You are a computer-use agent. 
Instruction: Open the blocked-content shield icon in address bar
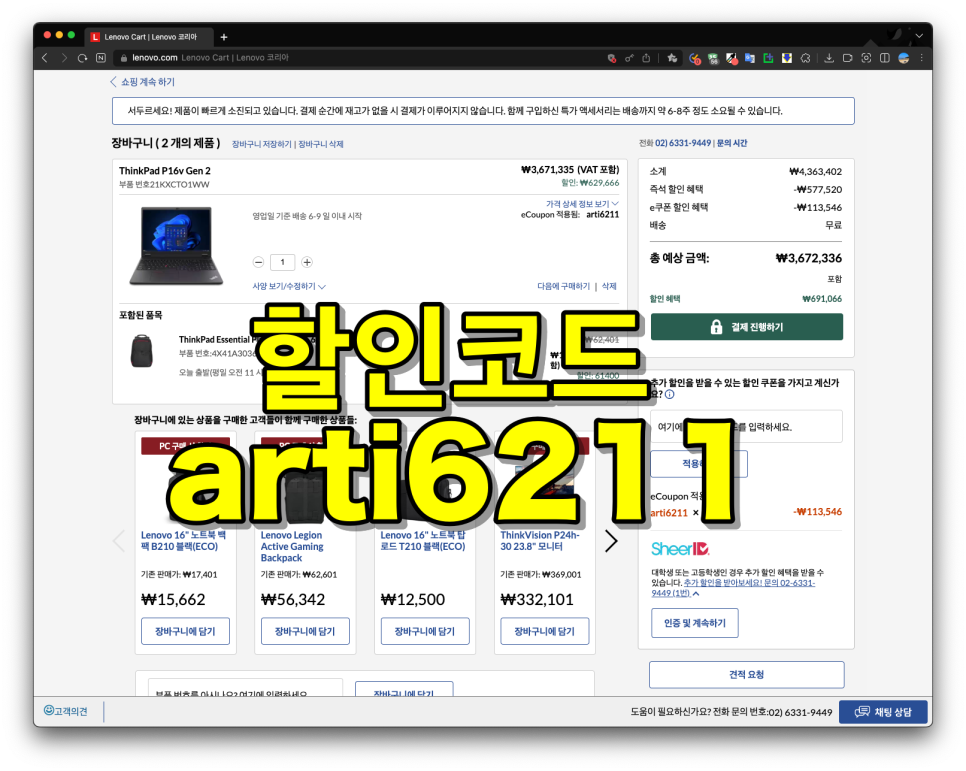coord(612,58)
